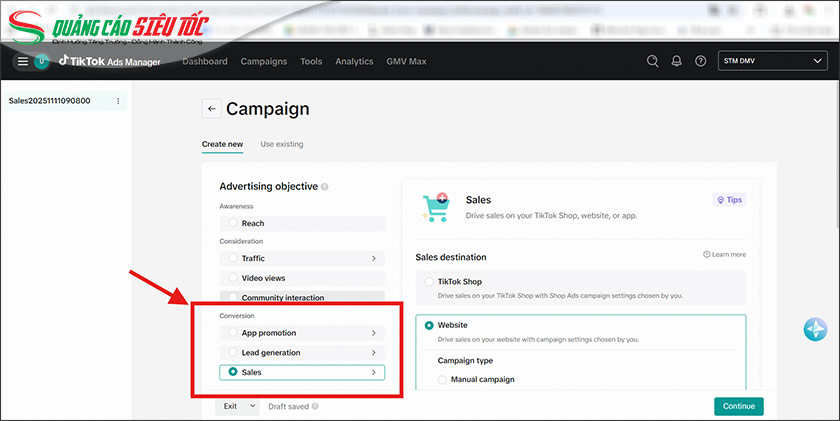
Task: Open GMV Max in the top menu
Action: point(406,61)
